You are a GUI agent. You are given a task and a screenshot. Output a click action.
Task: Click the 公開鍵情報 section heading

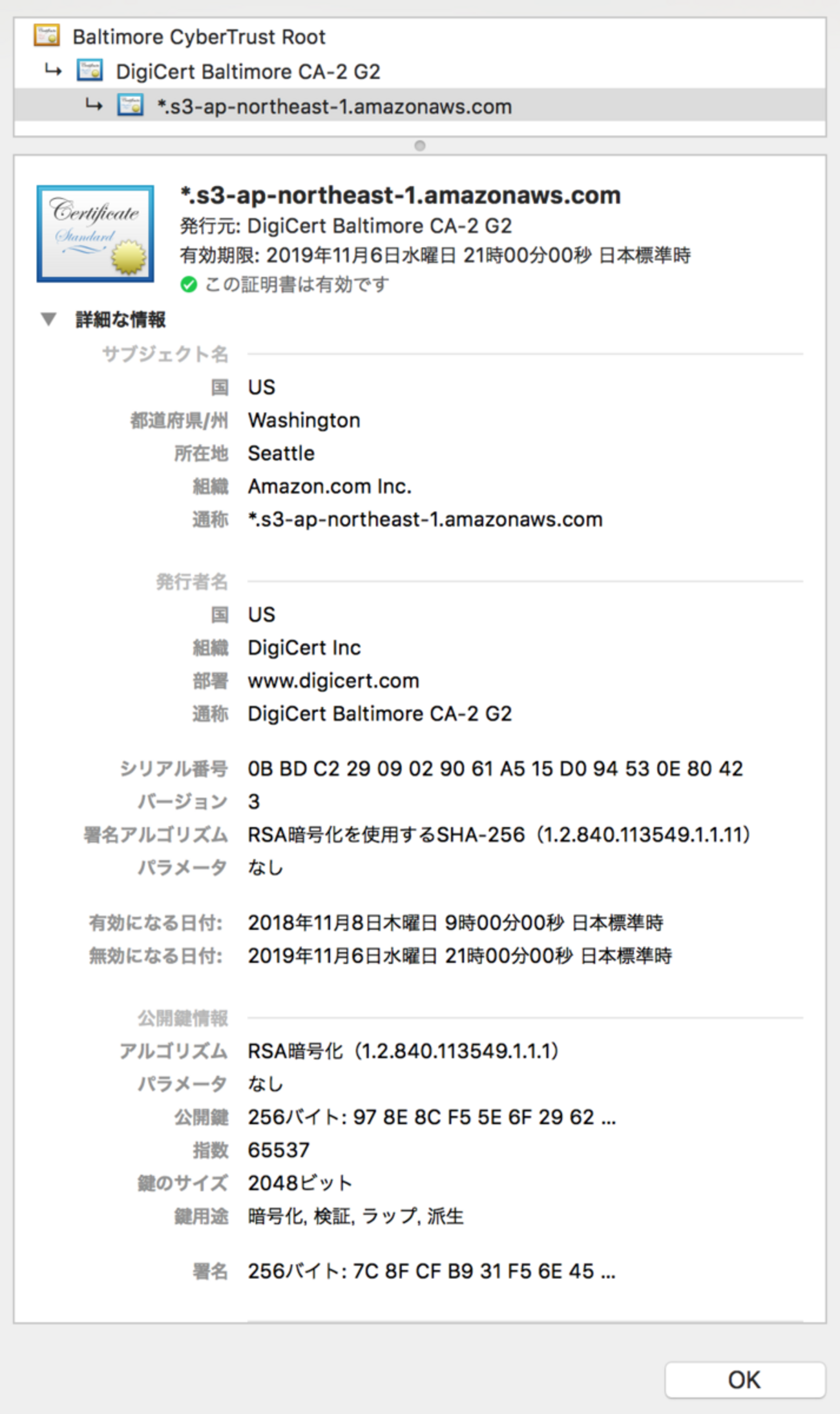[184, 1018]
